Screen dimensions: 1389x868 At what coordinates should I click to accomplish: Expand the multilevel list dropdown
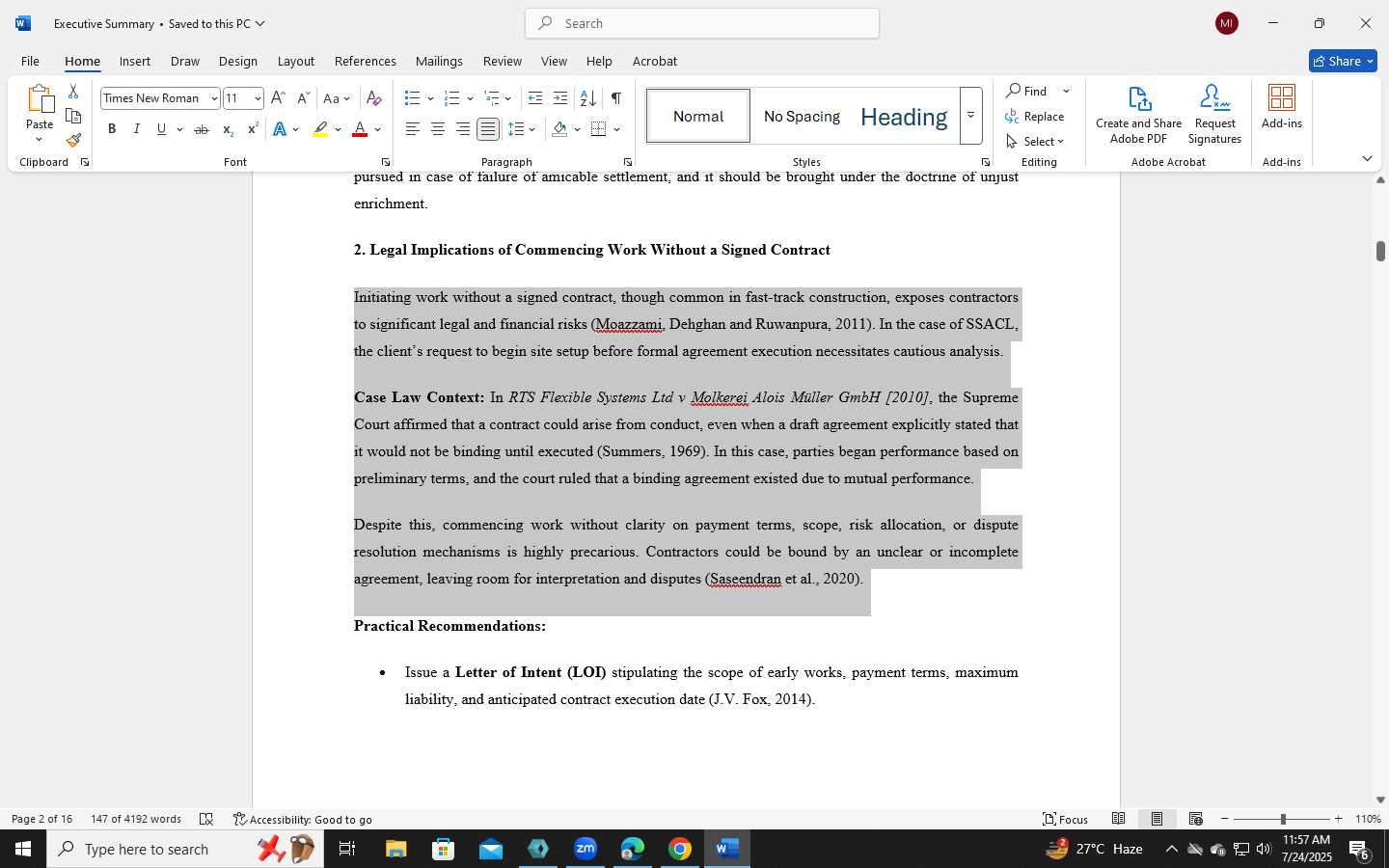pos(508,98)
